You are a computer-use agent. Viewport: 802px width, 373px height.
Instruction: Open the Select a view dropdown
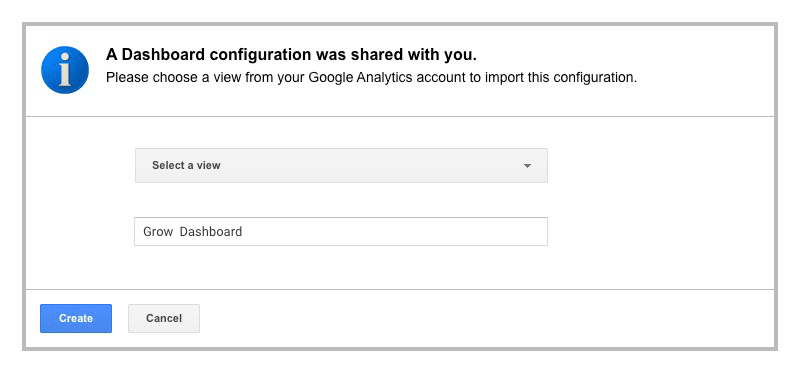[341, 165]
